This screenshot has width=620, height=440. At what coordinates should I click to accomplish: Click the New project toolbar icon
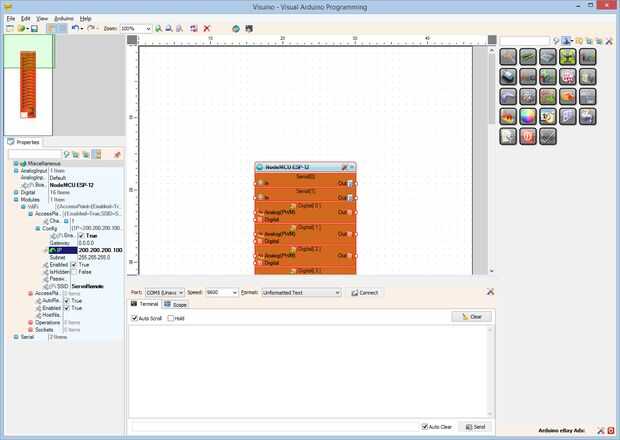tap(10, 28)
